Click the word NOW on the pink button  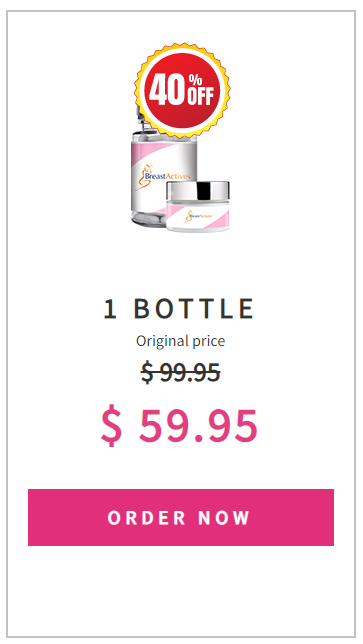[x=224, y=518]
